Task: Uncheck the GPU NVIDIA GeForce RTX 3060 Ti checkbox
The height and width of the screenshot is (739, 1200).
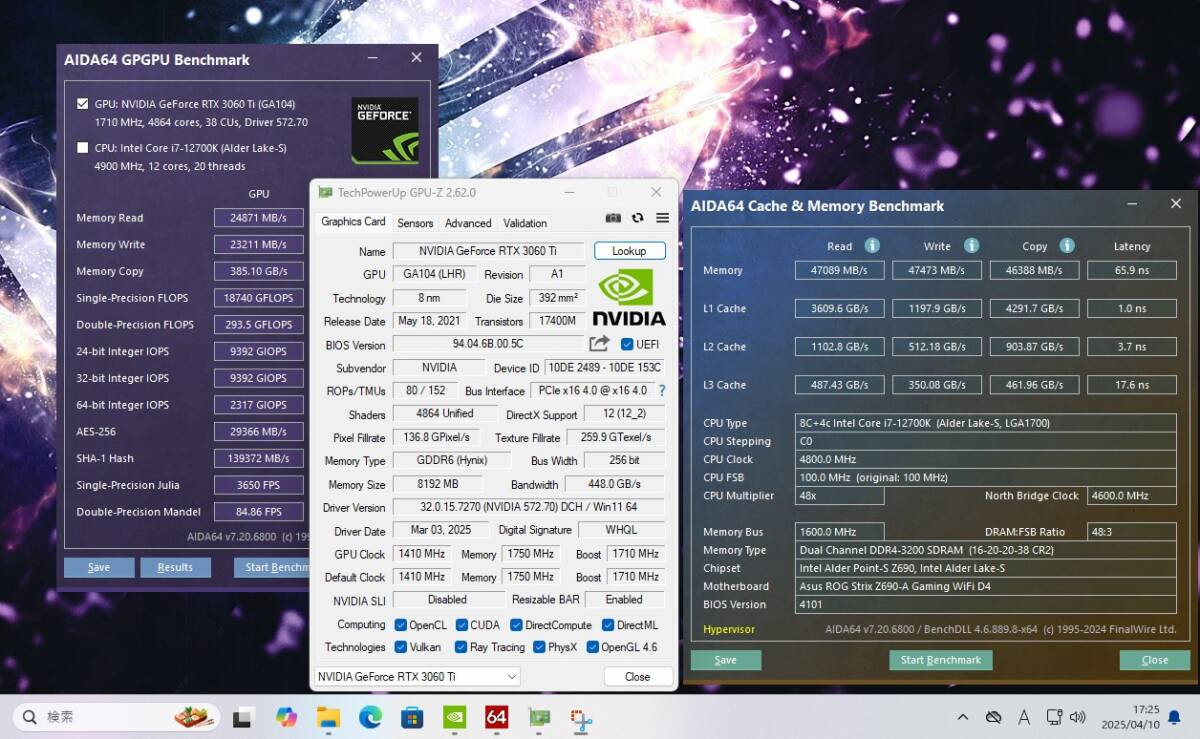Action: [x=83, y=103]
